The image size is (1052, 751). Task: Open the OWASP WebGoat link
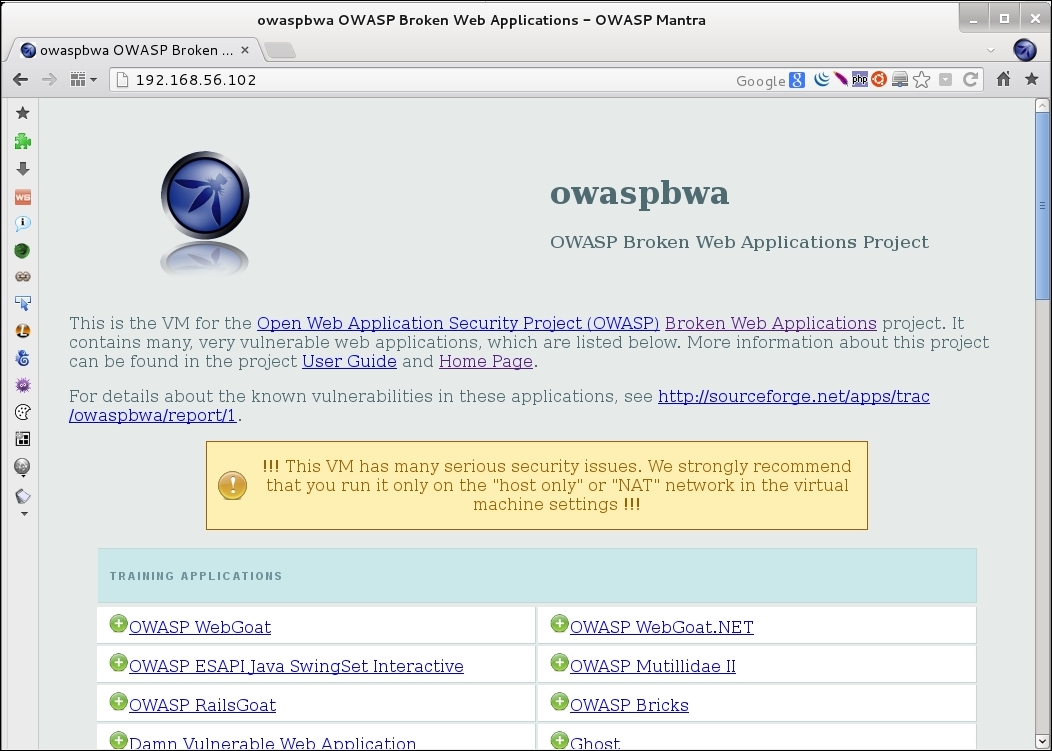200,627
